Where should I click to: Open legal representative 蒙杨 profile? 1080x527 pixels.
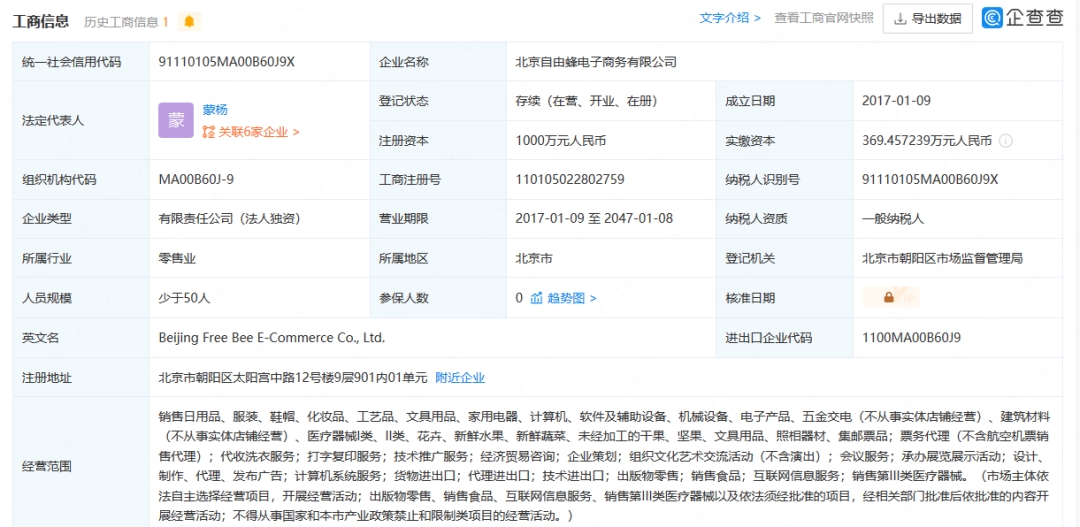215,110
